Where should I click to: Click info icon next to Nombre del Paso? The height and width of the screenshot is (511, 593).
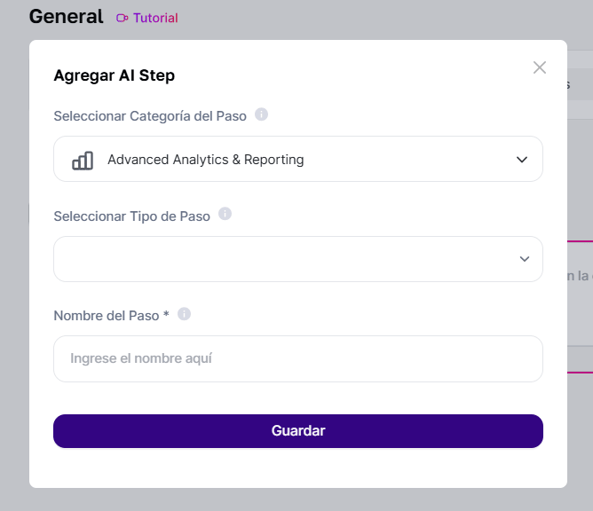click(184, 314)
